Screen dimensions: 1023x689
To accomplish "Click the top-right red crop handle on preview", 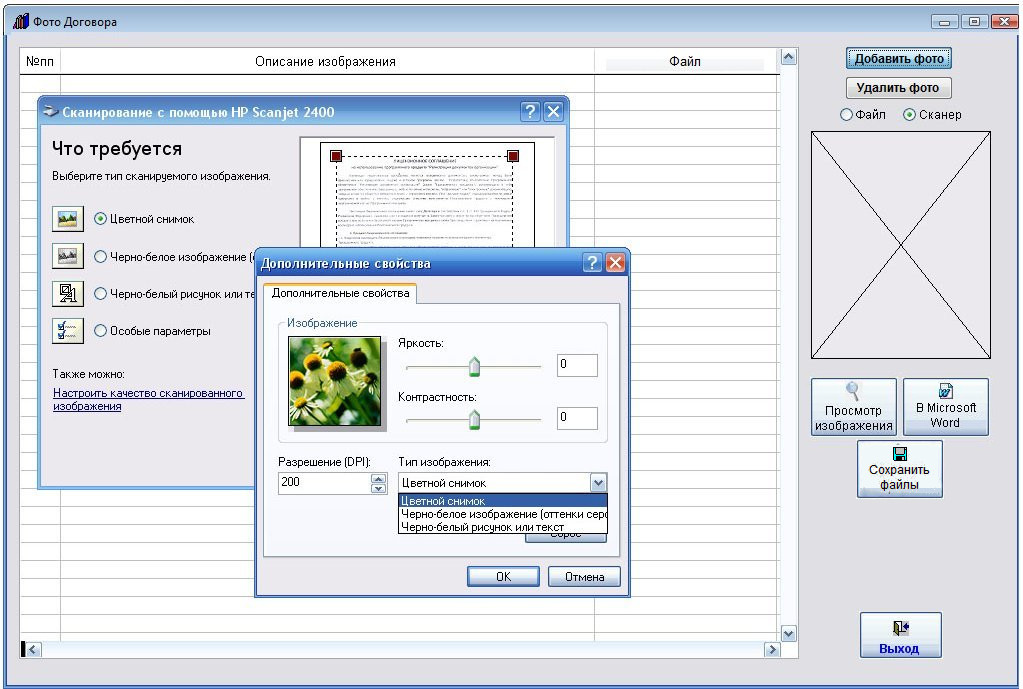I will click(x=513, y=156).
